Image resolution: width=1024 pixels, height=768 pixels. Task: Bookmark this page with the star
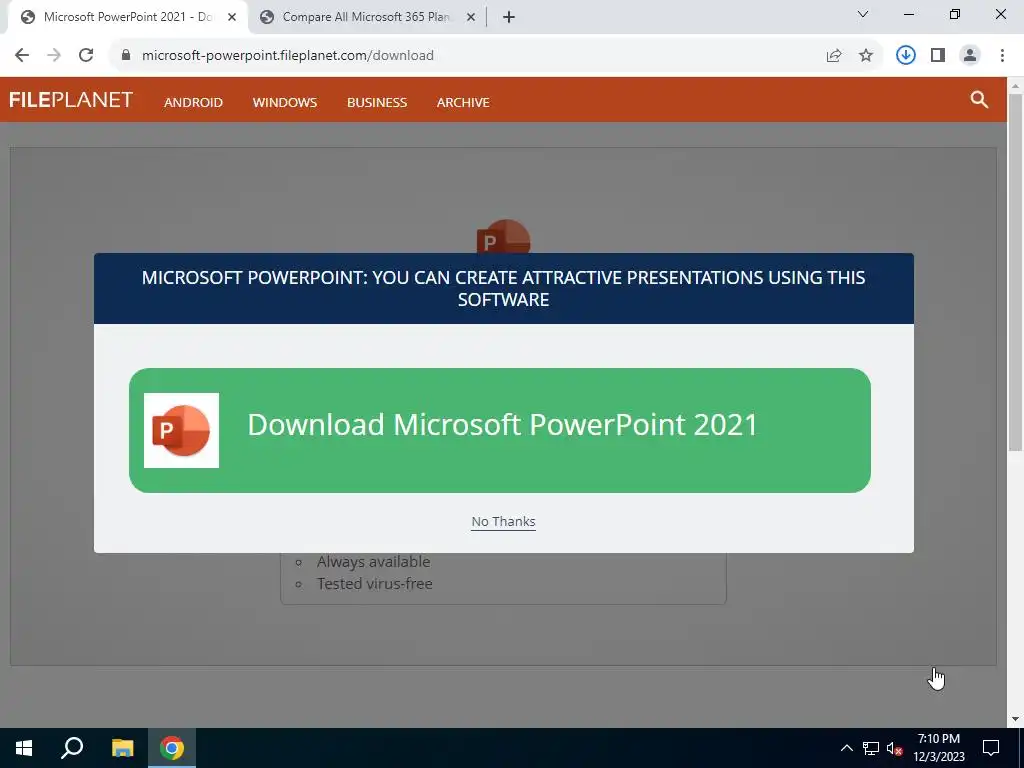866,56
